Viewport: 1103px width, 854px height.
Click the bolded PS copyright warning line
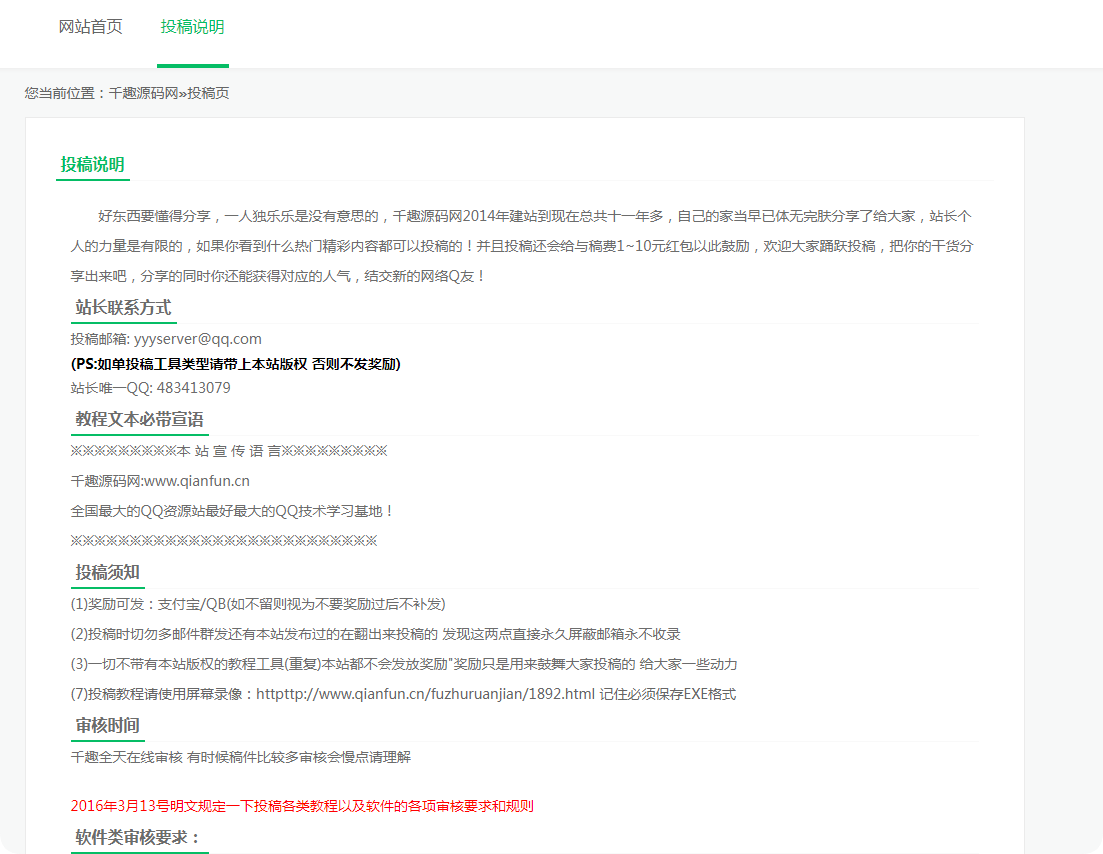pyautogui.click(x=234, y=364)
